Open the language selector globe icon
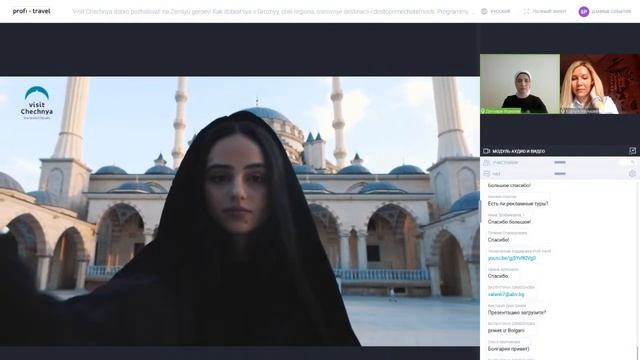The width and height of the screenshot is (640, 360). pyautogui.click(x=484, y=11)
